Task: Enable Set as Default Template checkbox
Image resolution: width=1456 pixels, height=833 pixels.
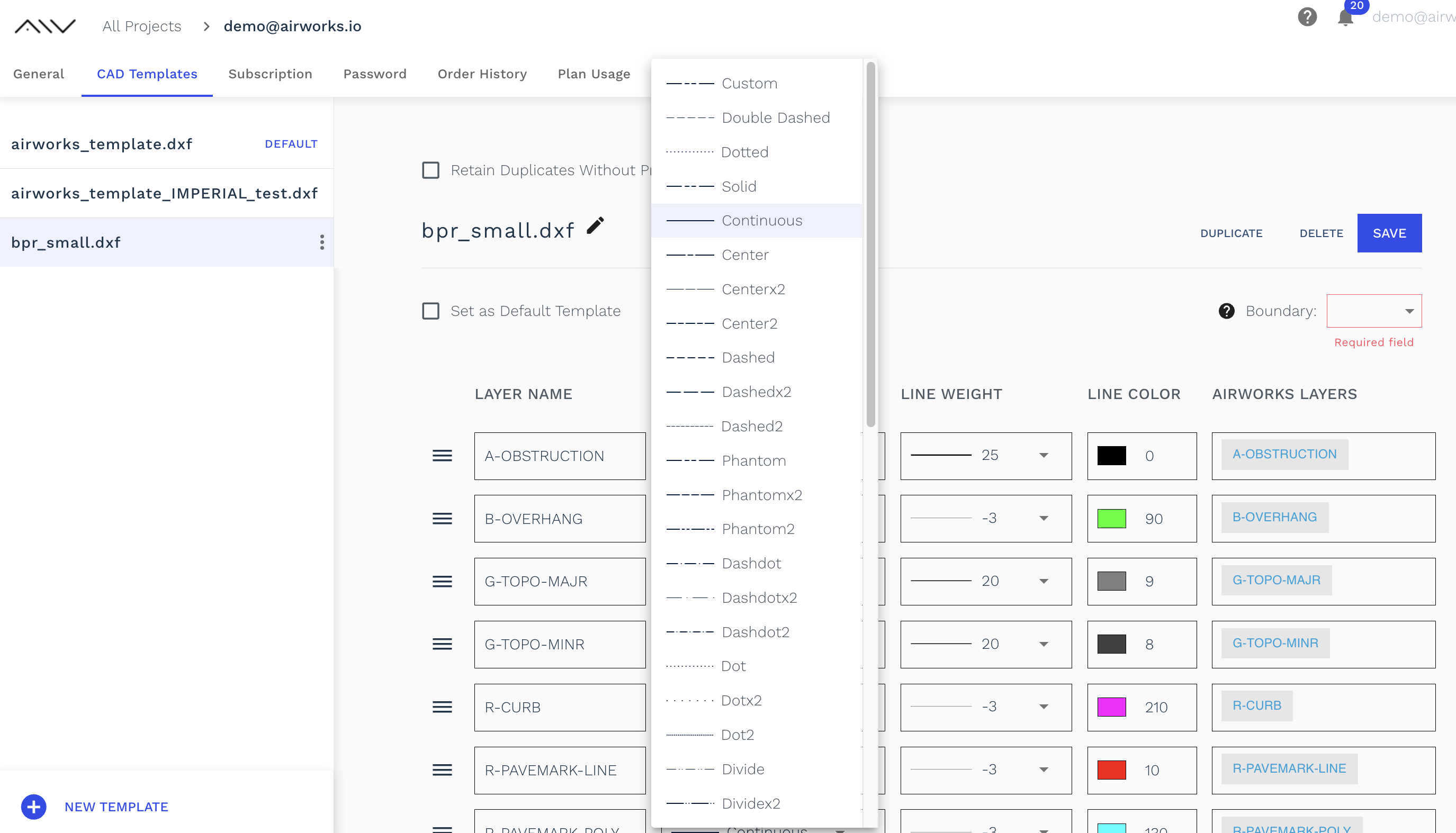Action: click(430, 311)
